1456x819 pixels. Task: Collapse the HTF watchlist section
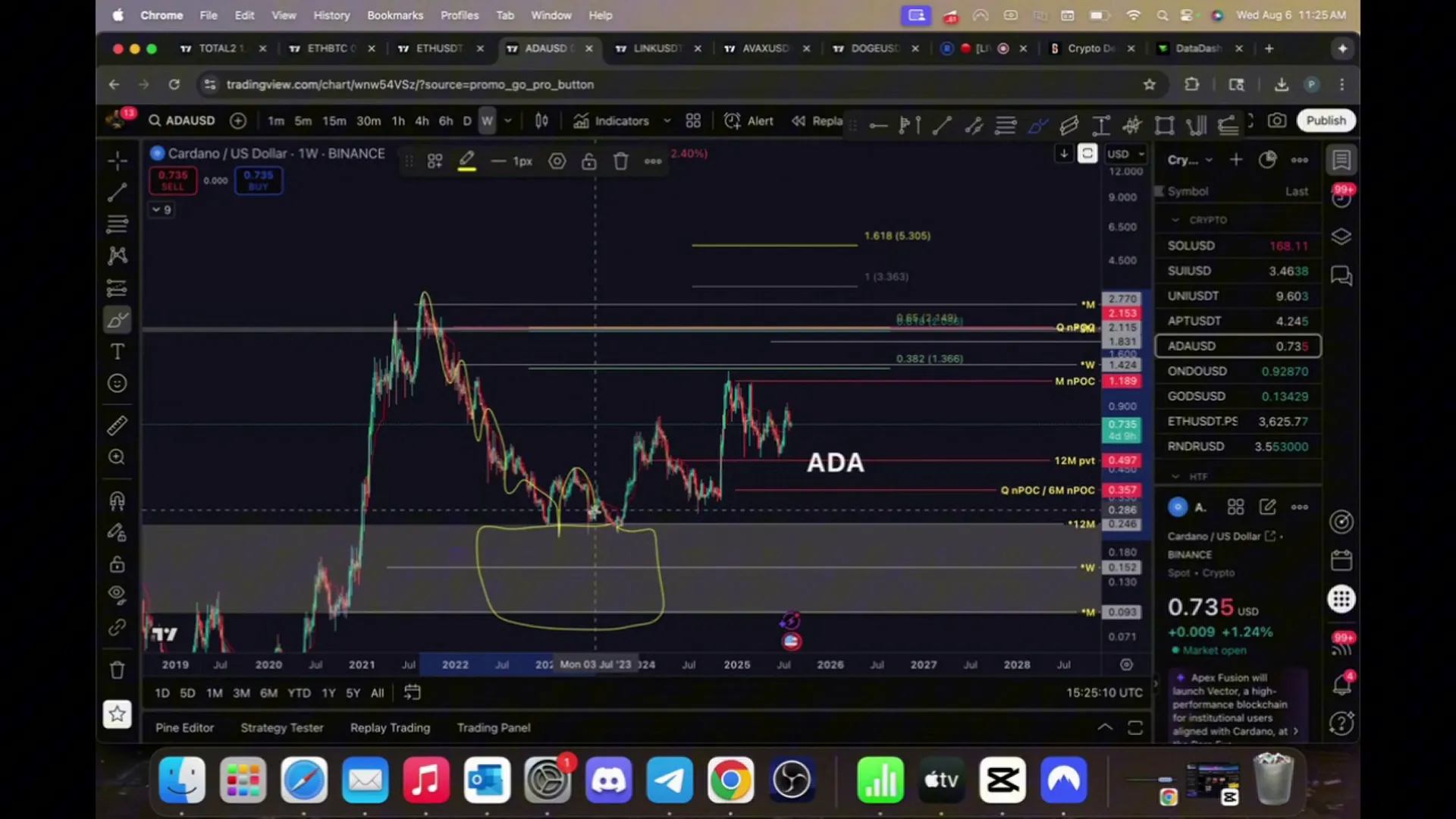[x=1175, y=476]
